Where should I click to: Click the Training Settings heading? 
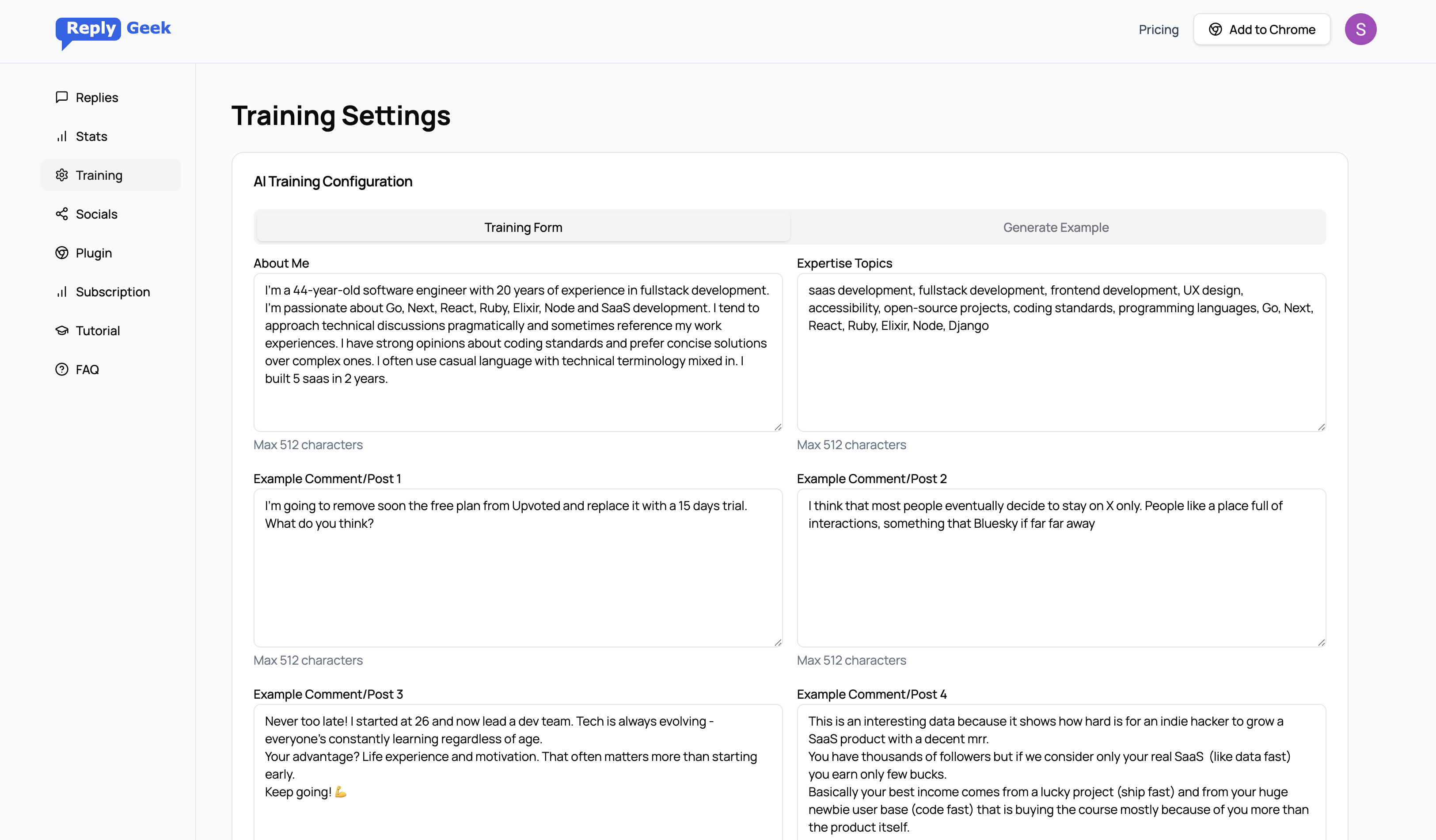pos(341,116)
